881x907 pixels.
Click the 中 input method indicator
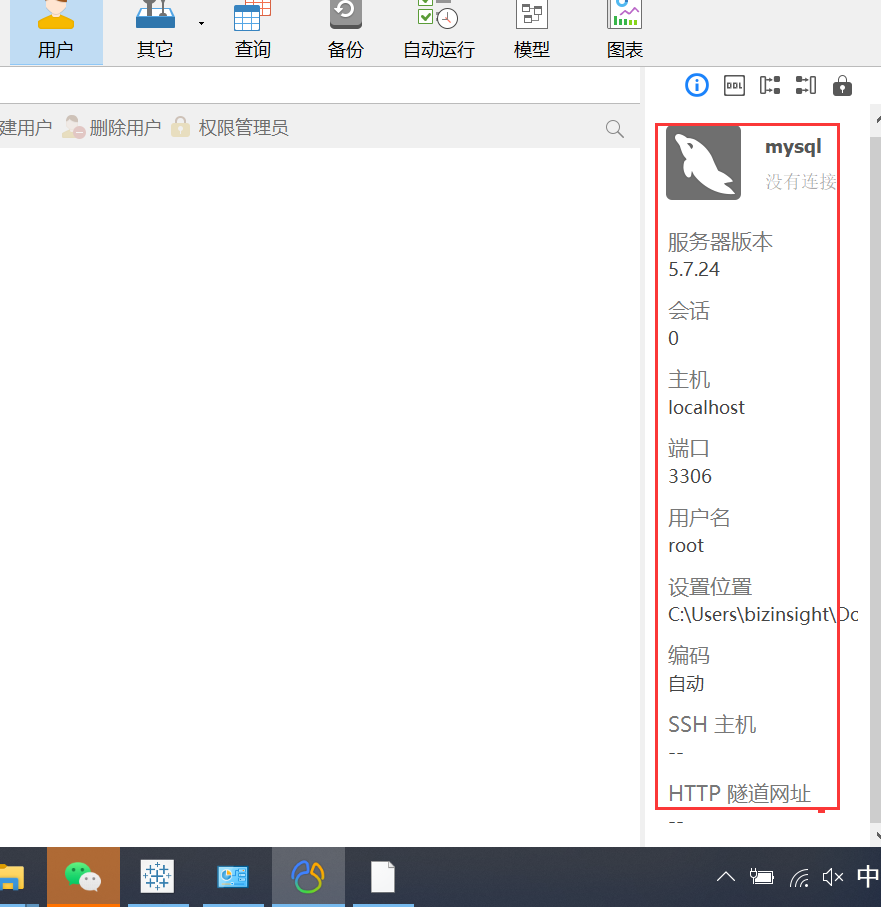[868, 876]
